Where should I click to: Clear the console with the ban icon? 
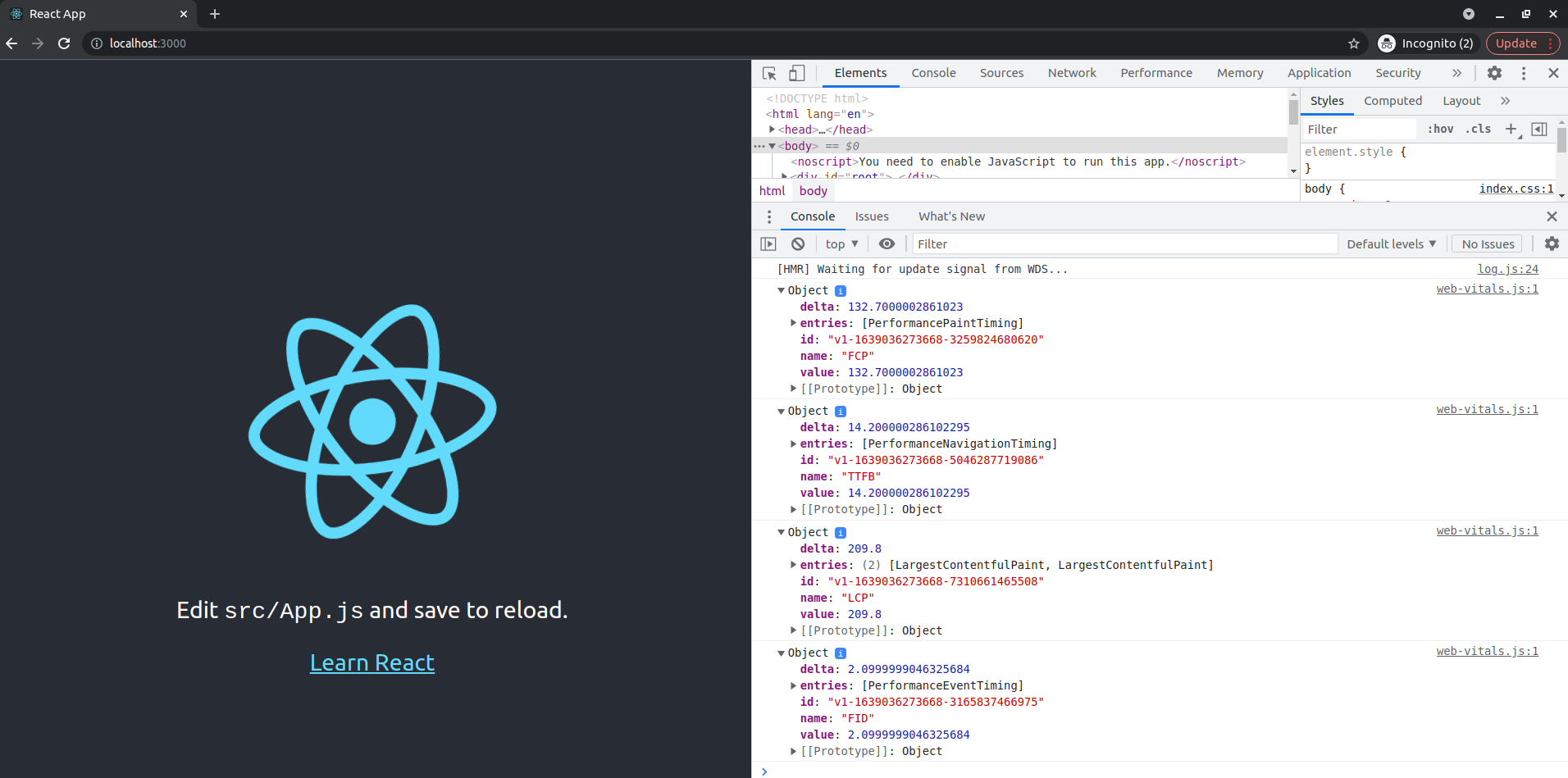[x=798, y=243]
